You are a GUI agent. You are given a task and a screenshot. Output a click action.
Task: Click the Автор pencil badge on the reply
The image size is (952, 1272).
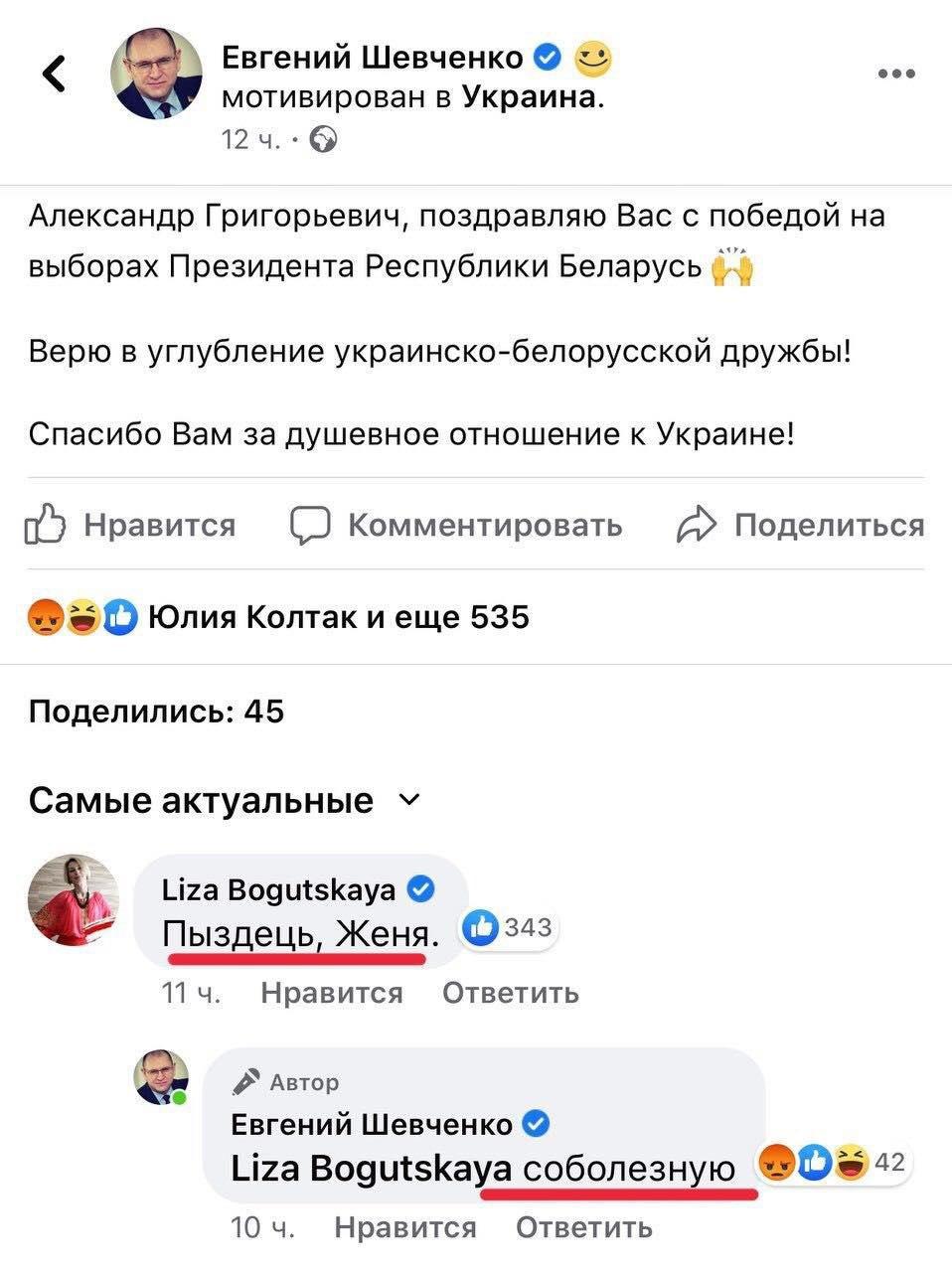[247, 1080]
